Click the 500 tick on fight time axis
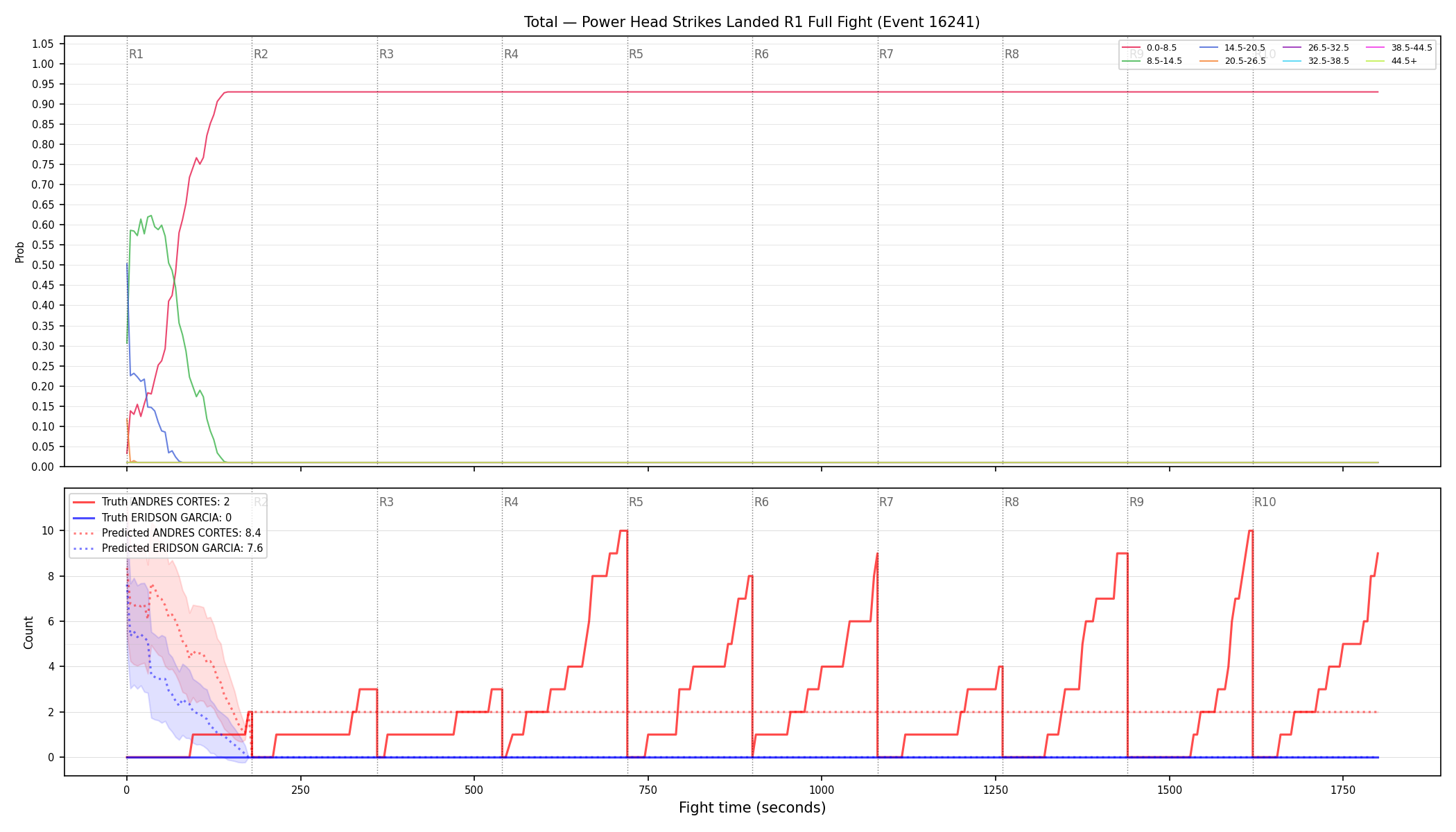The image size is (1456, 832). click(x=474, y=790)
